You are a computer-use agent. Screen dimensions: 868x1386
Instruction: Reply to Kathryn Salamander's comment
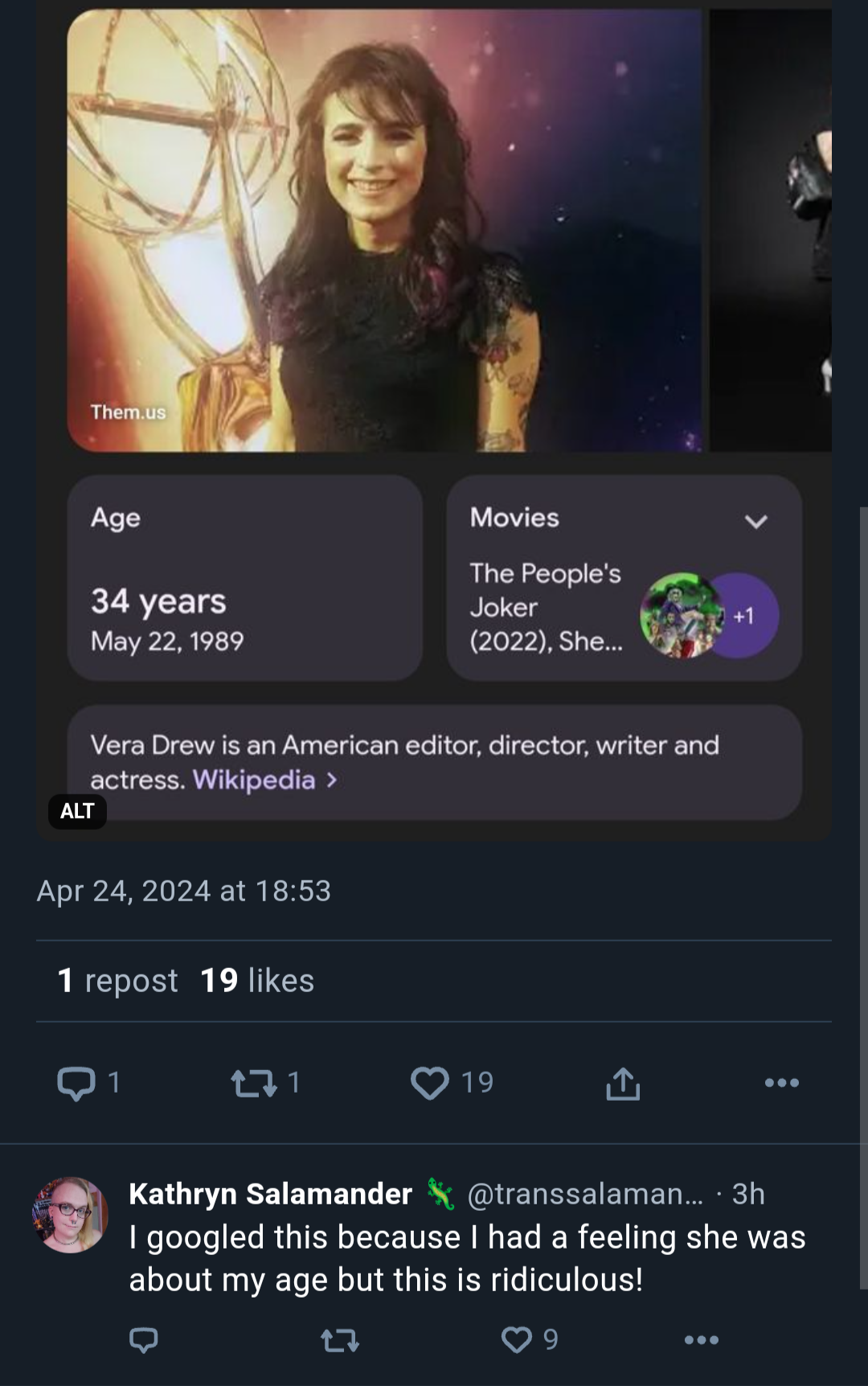[144, 1339]
